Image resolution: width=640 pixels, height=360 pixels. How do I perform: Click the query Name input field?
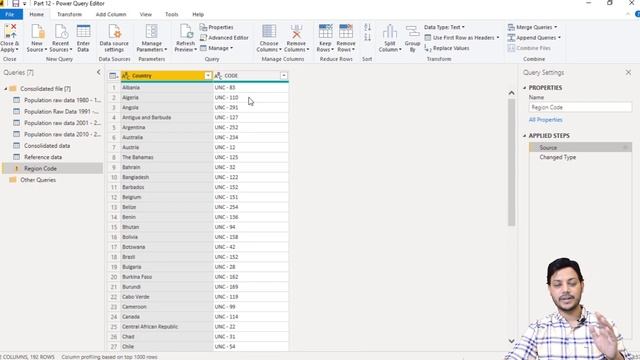pos(580,107)
